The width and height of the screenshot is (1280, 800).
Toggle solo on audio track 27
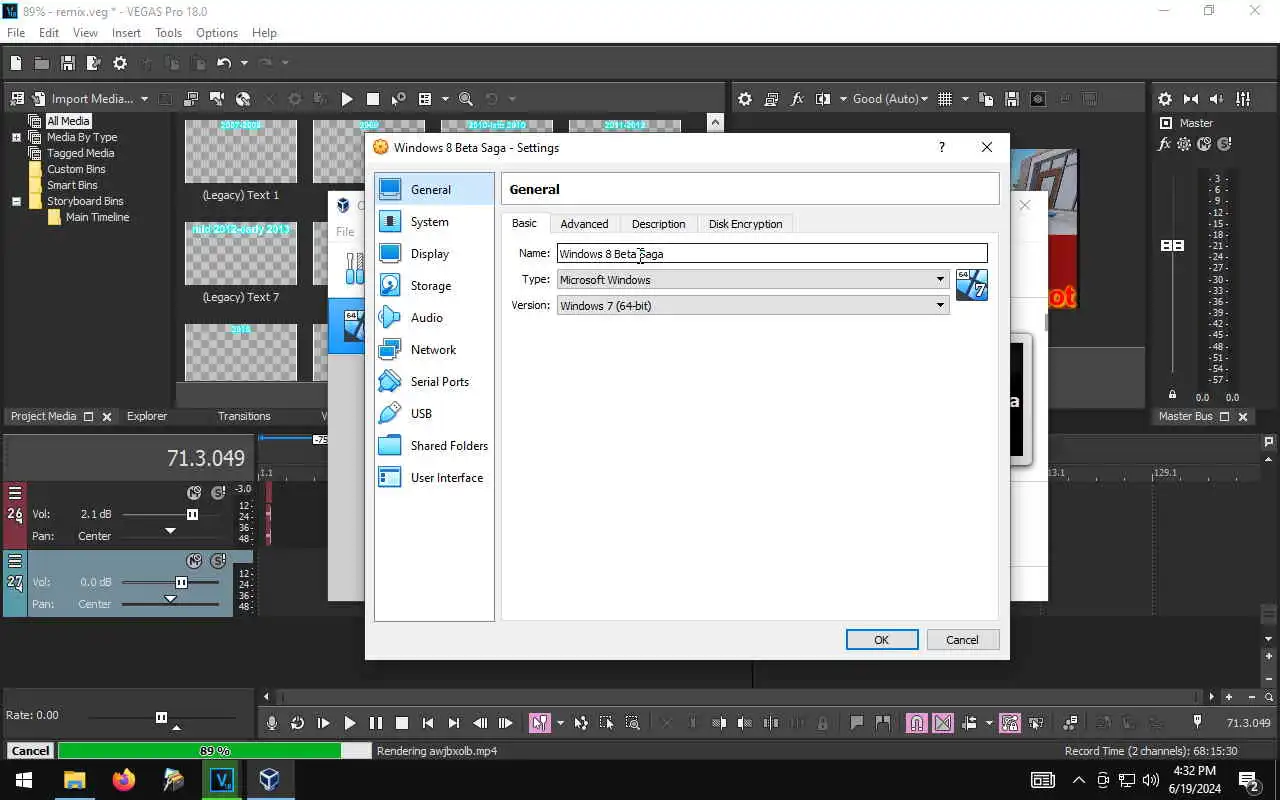[x=218, y=561]
